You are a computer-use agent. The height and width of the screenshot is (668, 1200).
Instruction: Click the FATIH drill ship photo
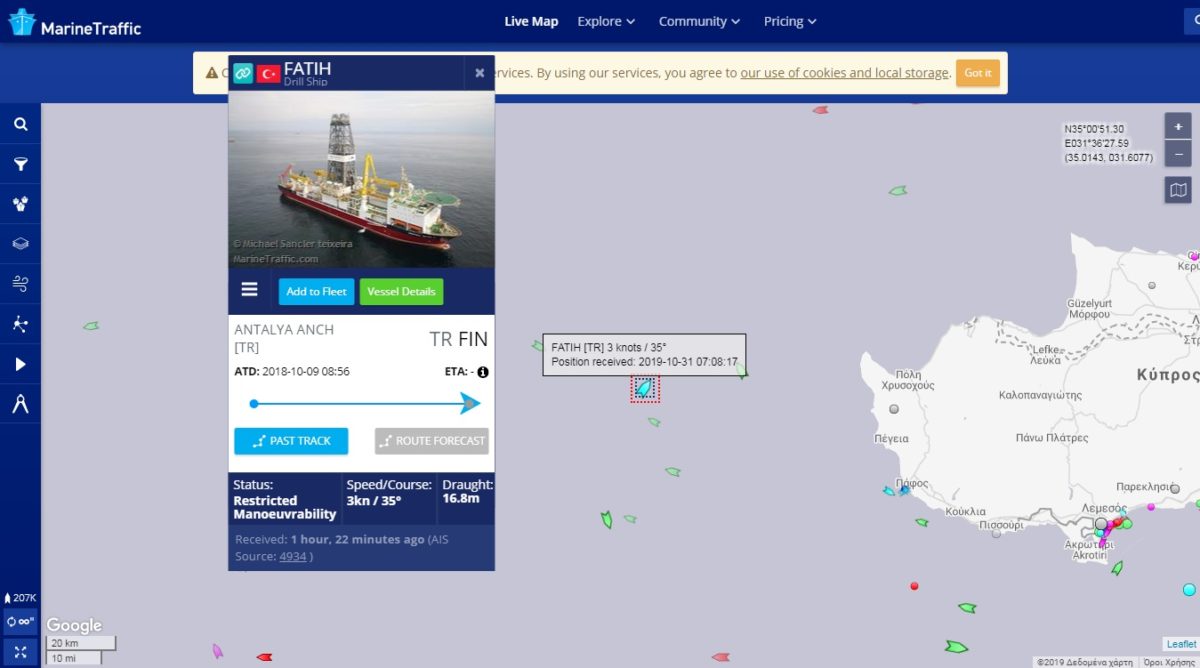361,180
